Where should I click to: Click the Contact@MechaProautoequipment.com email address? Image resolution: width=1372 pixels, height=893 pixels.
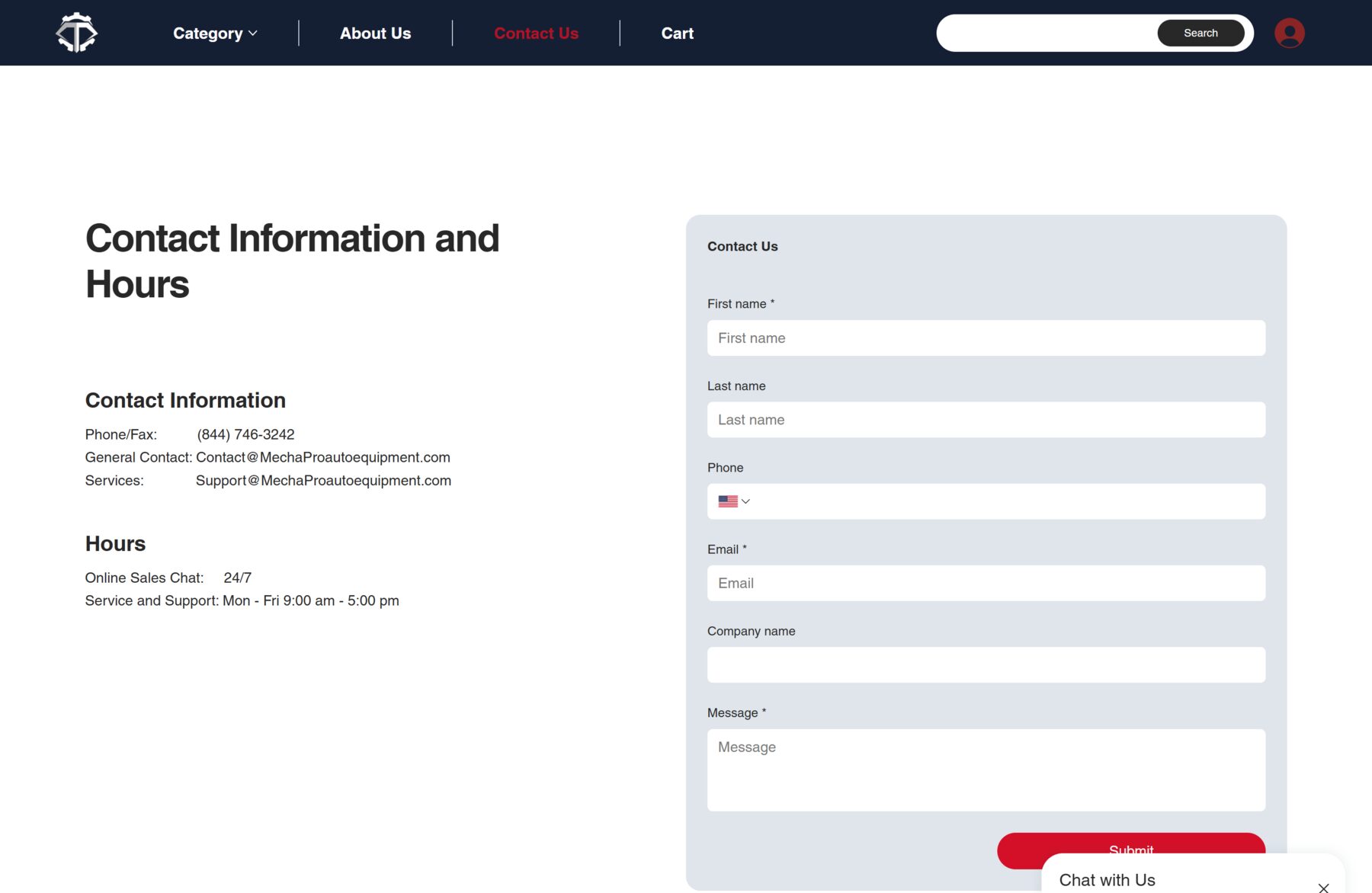[x=323, y=457]
